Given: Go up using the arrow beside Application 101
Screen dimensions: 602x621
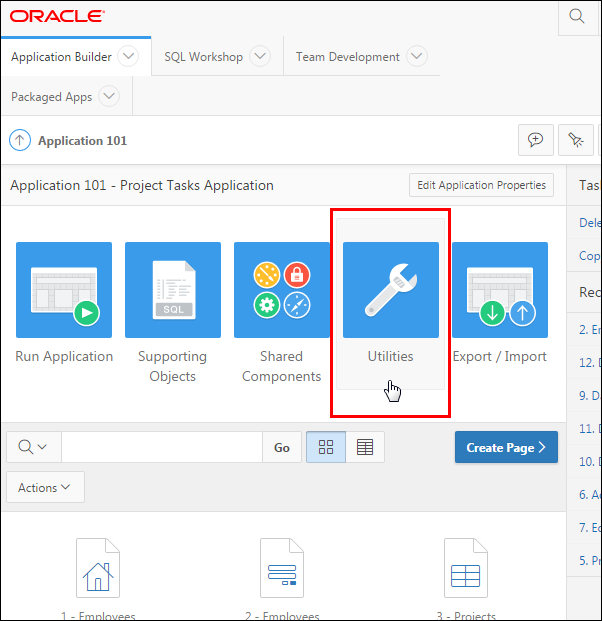Looking at the screenshot, I should (x=20, y=140).
